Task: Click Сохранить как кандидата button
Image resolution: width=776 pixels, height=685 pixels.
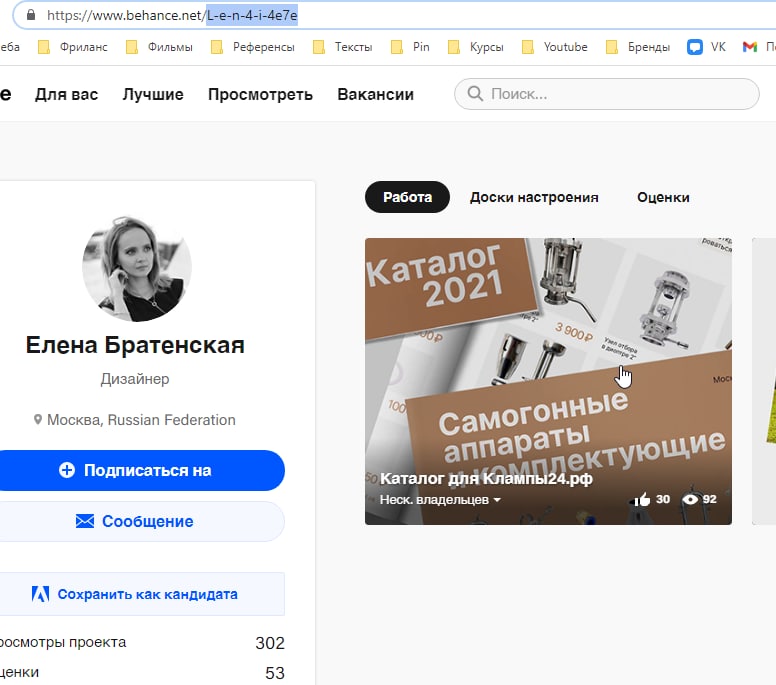Action: [x=140, y=594]
